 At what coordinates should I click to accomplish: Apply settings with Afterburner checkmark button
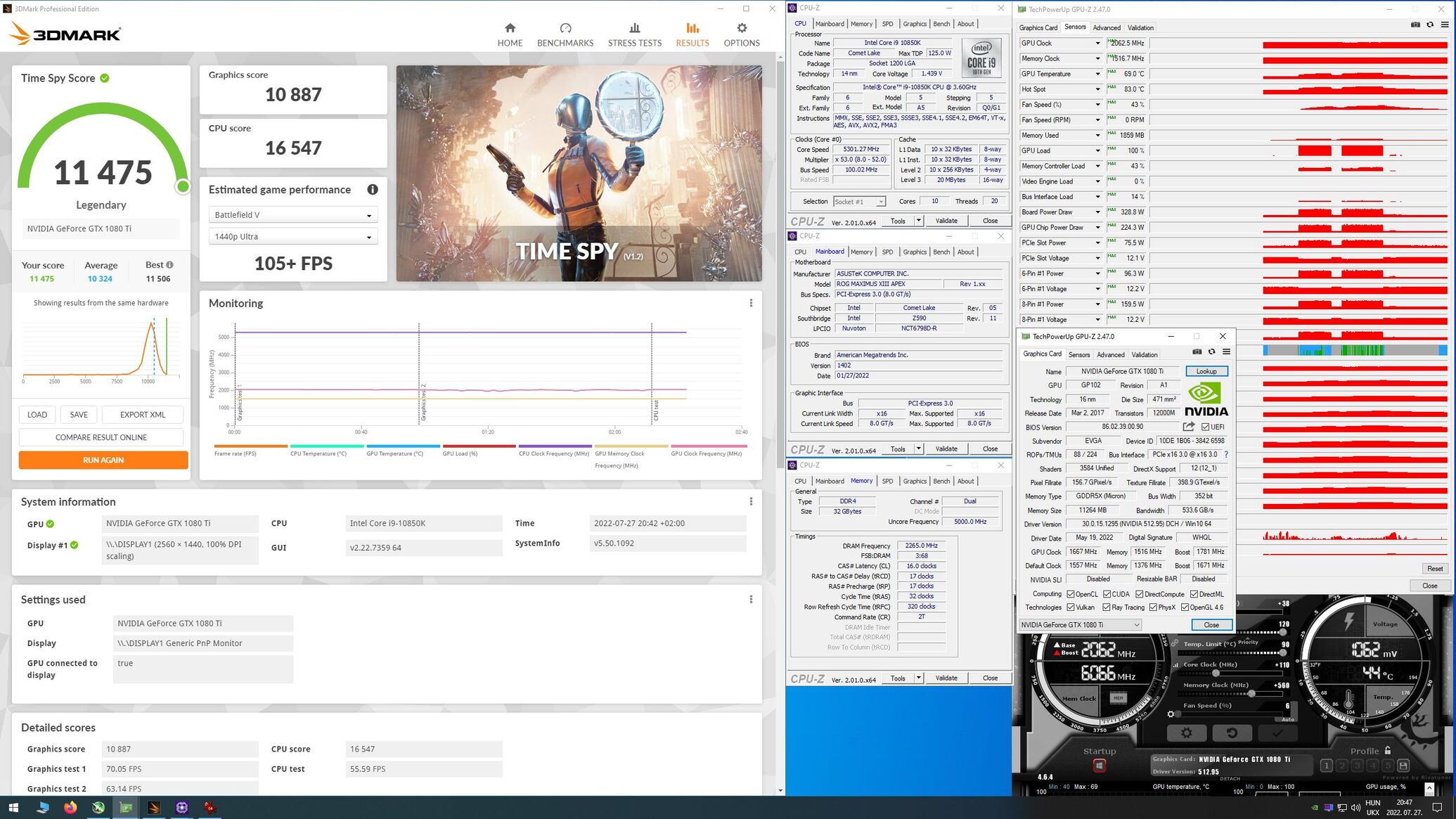pyautogui.click(x=1277, y=733)
